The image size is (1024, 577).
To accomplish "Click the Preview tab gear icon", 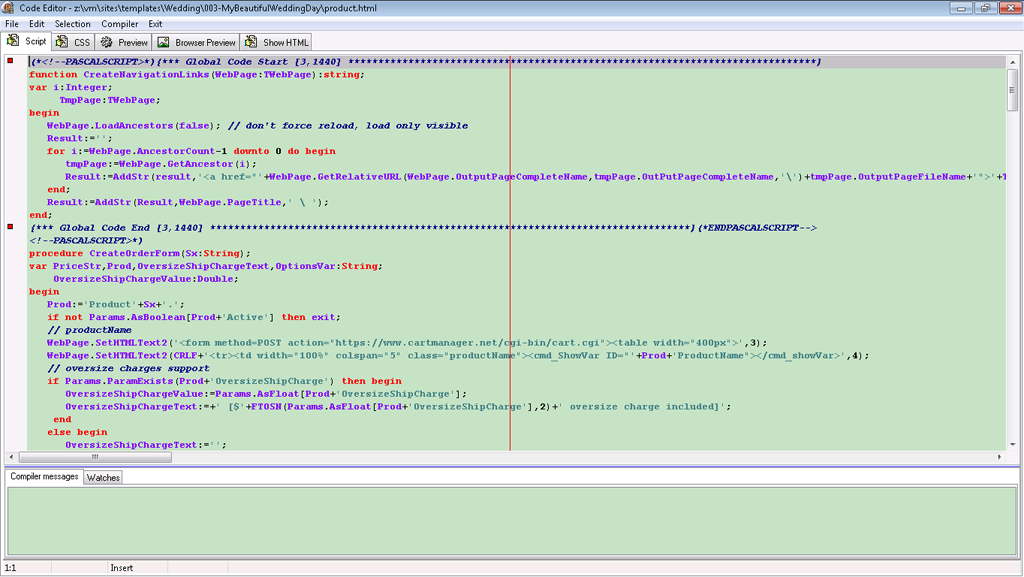I will [106, 42].
